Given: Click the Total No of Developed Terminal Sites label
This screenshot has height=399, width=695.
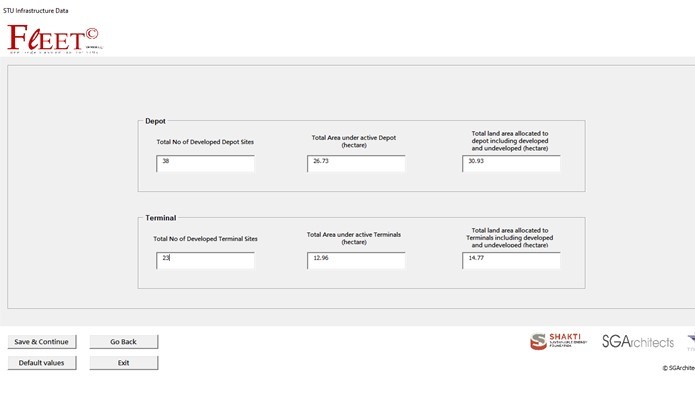Looking at the screenshot, I should coord(205,239).
